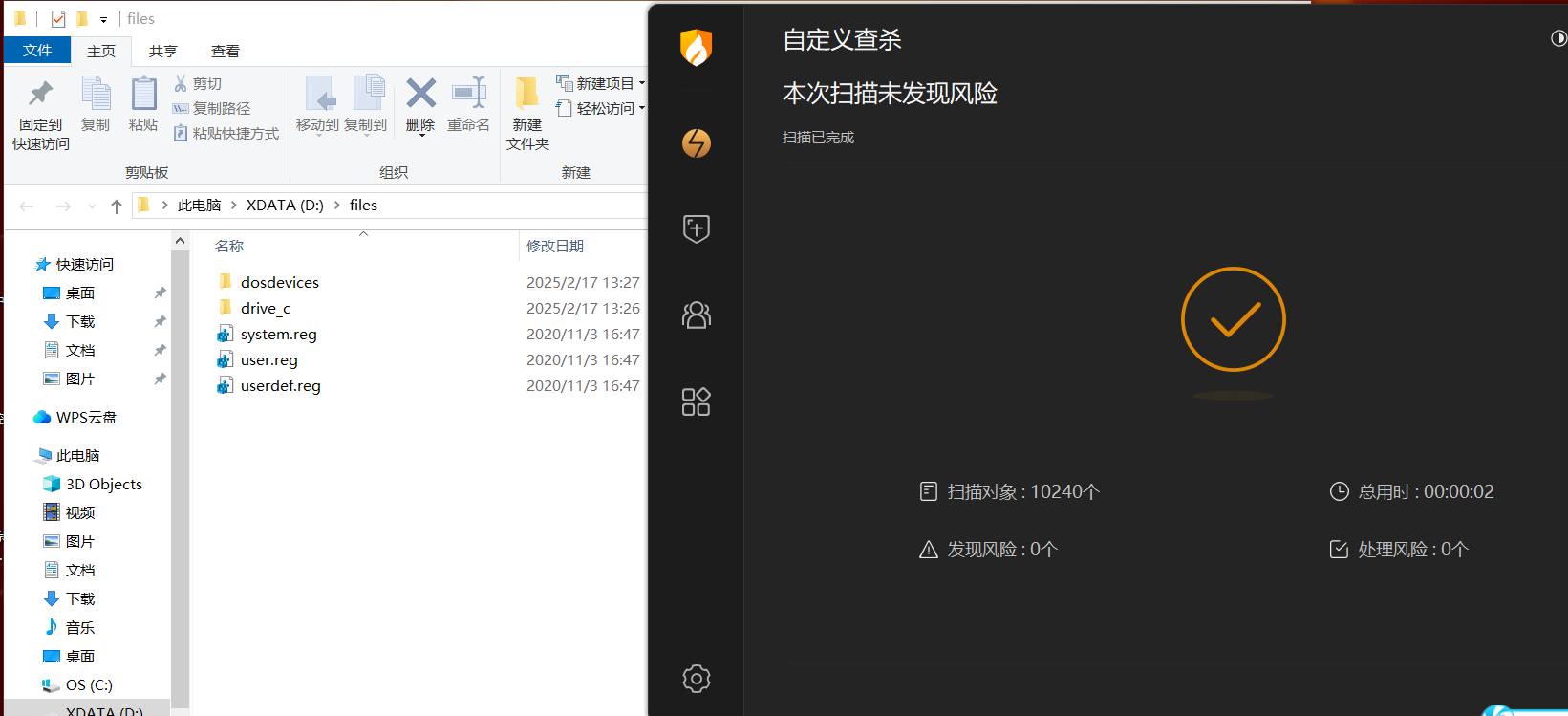Click navigation pane scrollbar up arrow
1568x716 pixels.
181,242
